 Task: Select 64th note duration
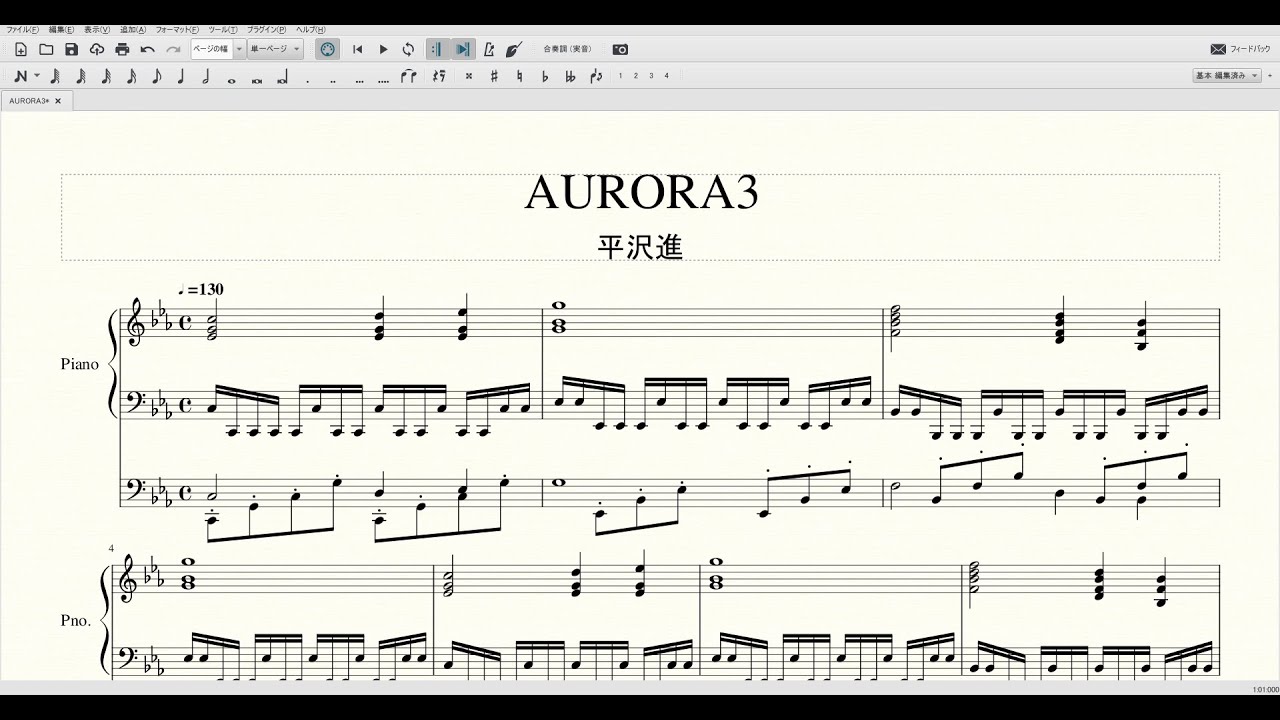point(81,76)
